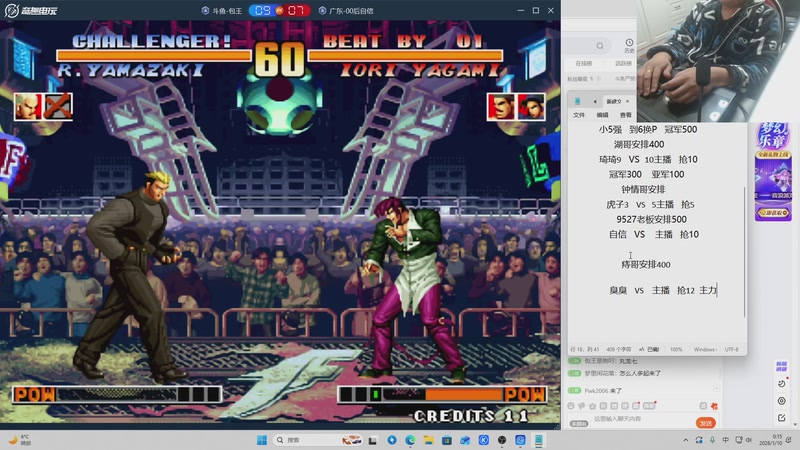The image size is (800, 450).
Task: Click the Notepad tab scroll-left arrow
Action: (595, 102)
